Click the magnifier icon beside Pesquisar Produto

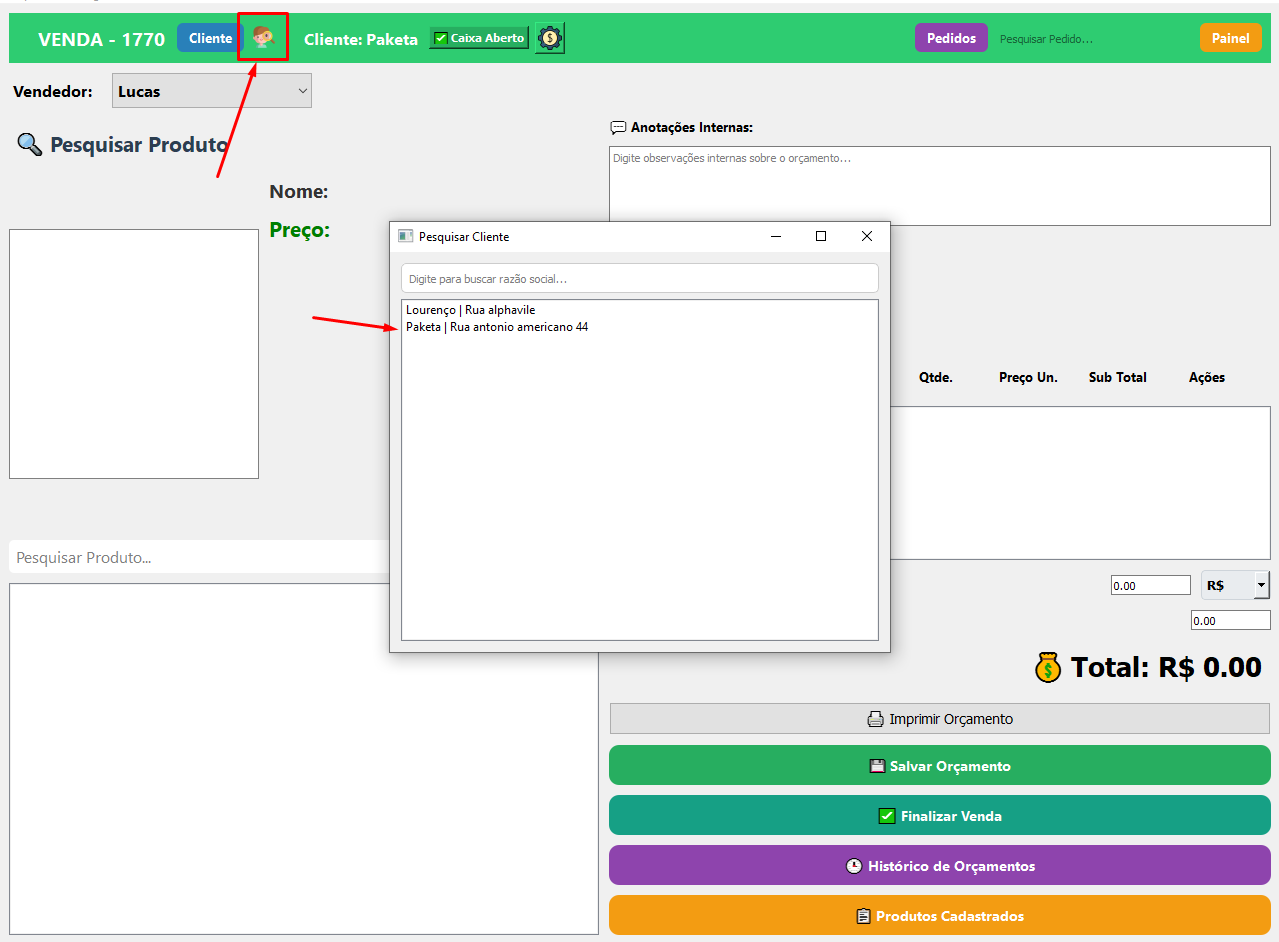(29, 145)
